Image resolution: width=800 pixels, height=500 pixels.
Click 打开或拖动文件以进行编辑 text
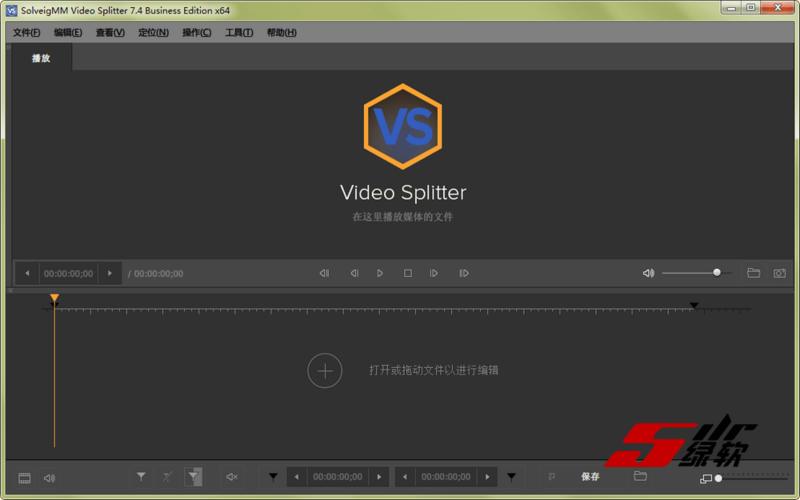434,370
